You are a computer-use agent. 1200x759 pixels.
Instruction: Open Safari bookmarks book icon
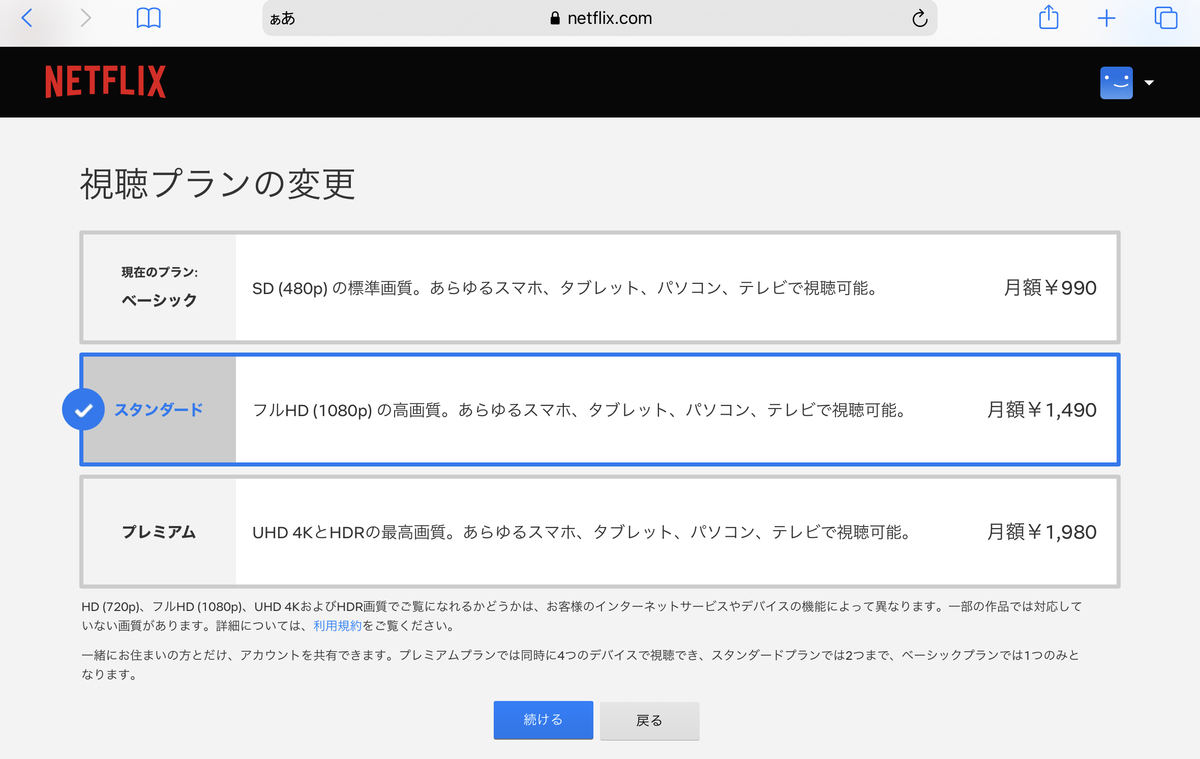(x=148, y=18)
